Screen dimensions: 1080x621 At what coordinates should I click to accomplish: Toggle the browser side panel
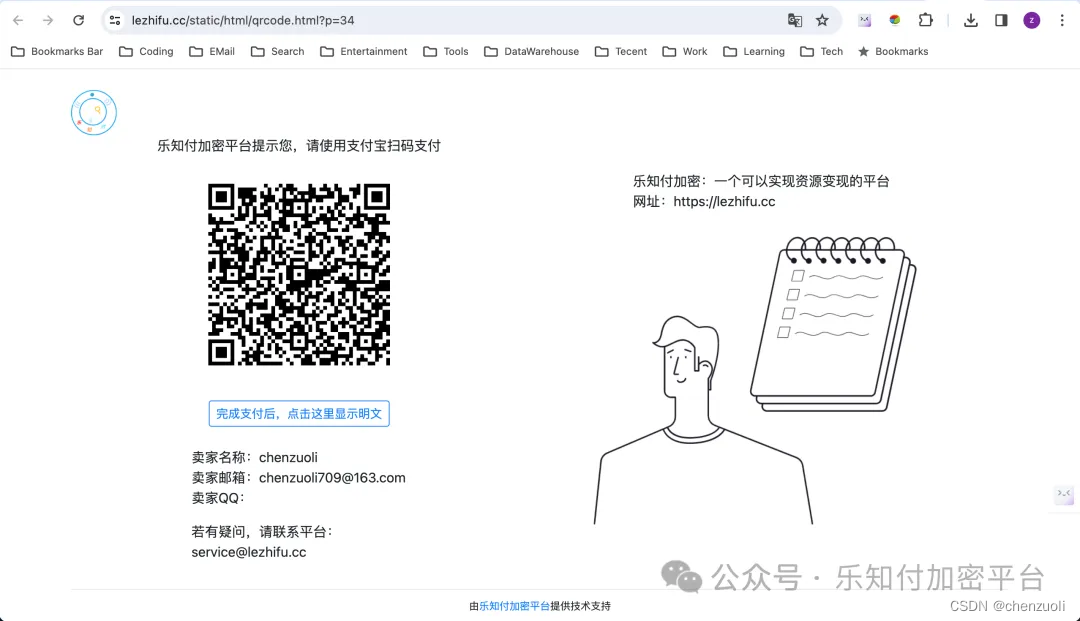[1001, 21]
